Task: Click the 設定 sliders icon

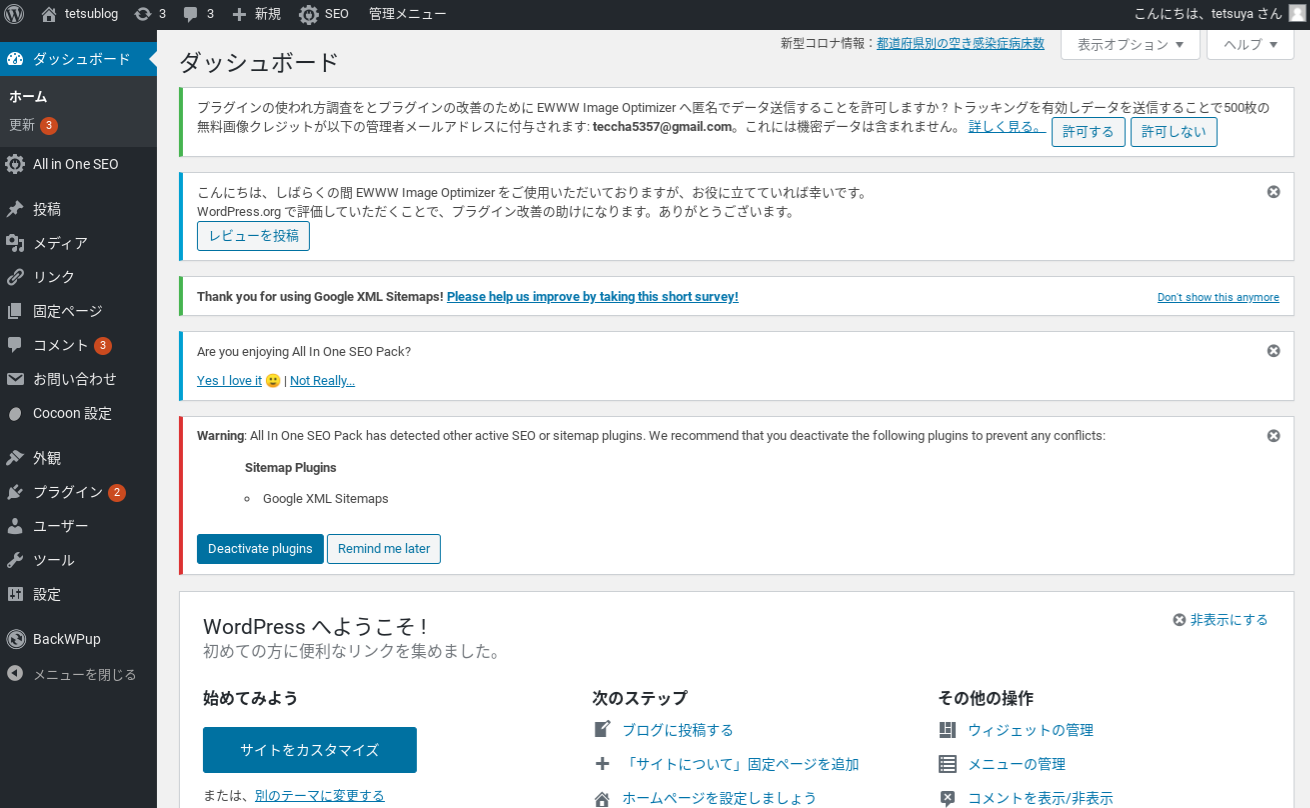Action: (x=15, y=594)
